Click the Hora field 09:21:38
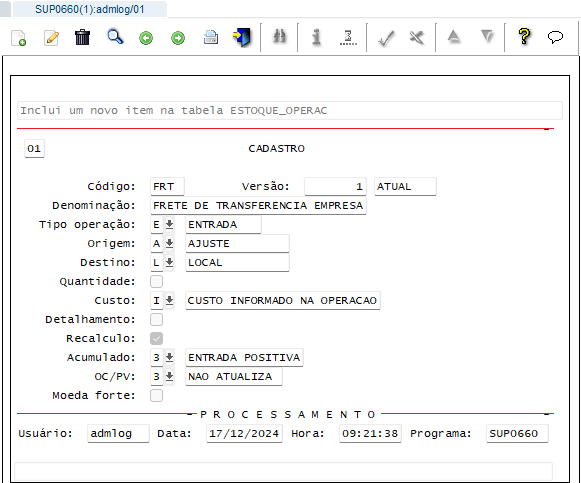 (370, 433)
